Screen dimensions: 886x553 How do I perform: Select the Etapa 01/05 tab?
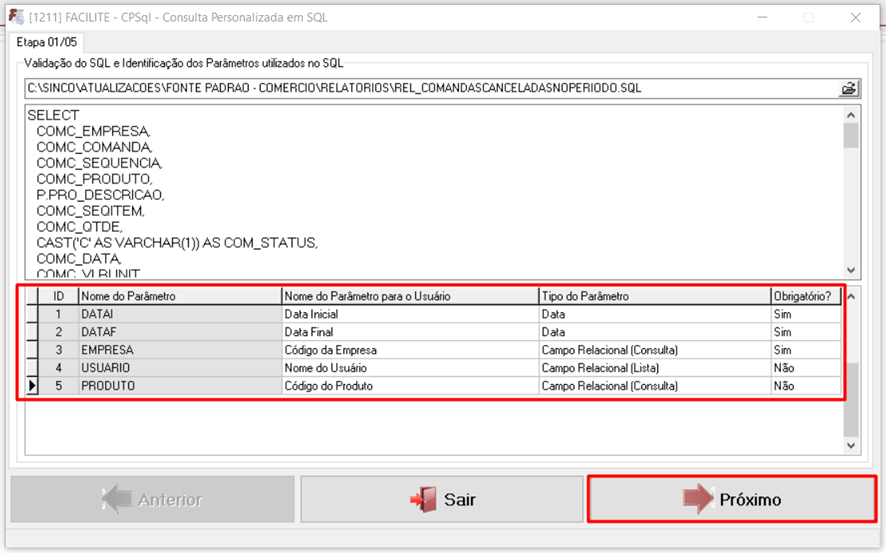pos(46,42)
